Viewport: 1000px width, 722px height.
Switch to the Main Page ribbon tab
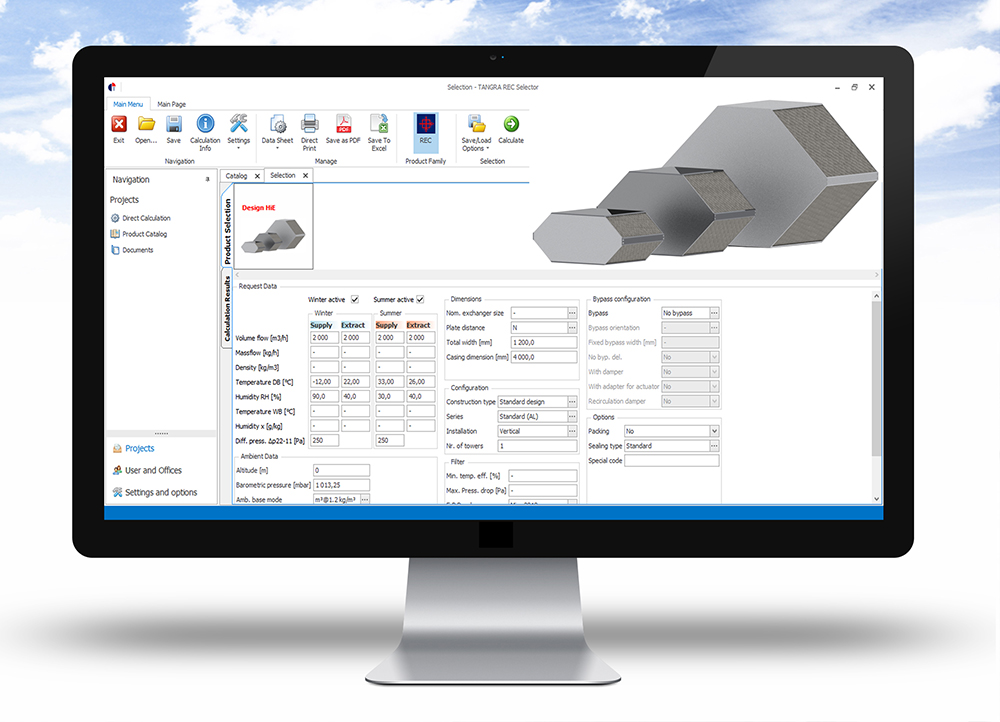[172, 104]
